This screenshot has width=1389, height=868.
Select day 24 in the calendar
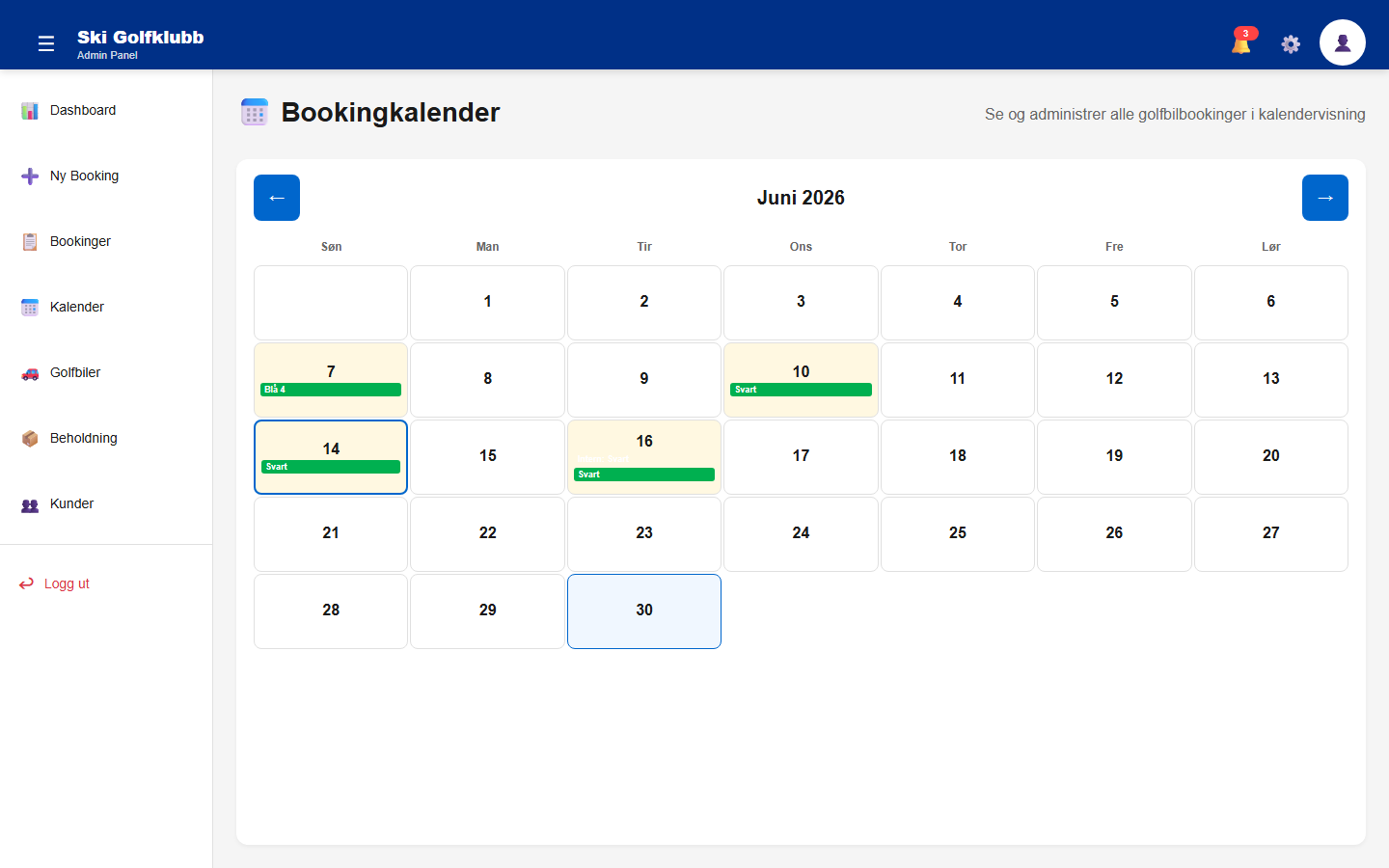[x=801, y=534]
